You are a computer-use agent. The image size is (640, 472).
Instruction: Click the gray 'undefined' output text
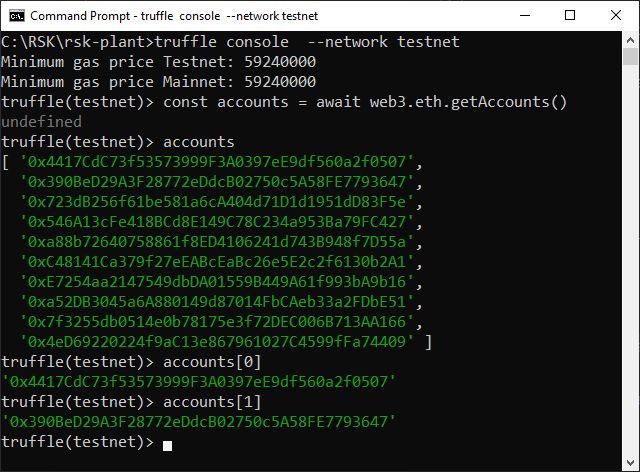[x=42, y=121]
